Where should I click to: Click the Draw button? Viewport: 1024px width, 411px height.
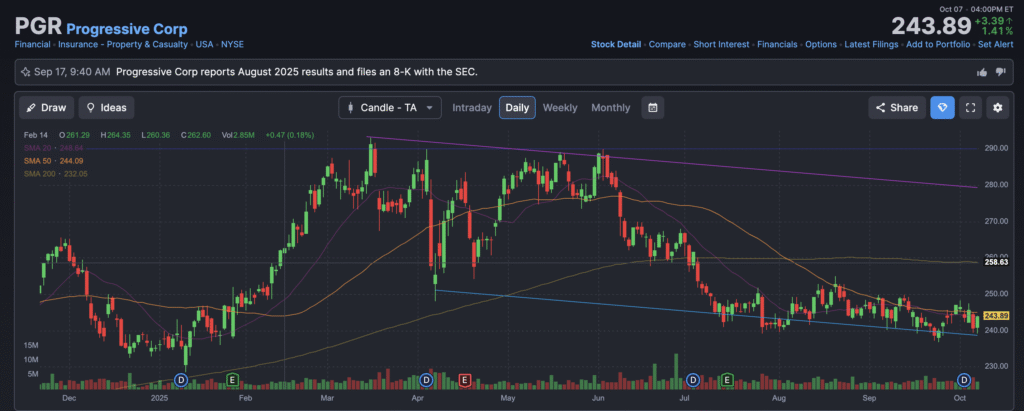[x=44, y=108]
